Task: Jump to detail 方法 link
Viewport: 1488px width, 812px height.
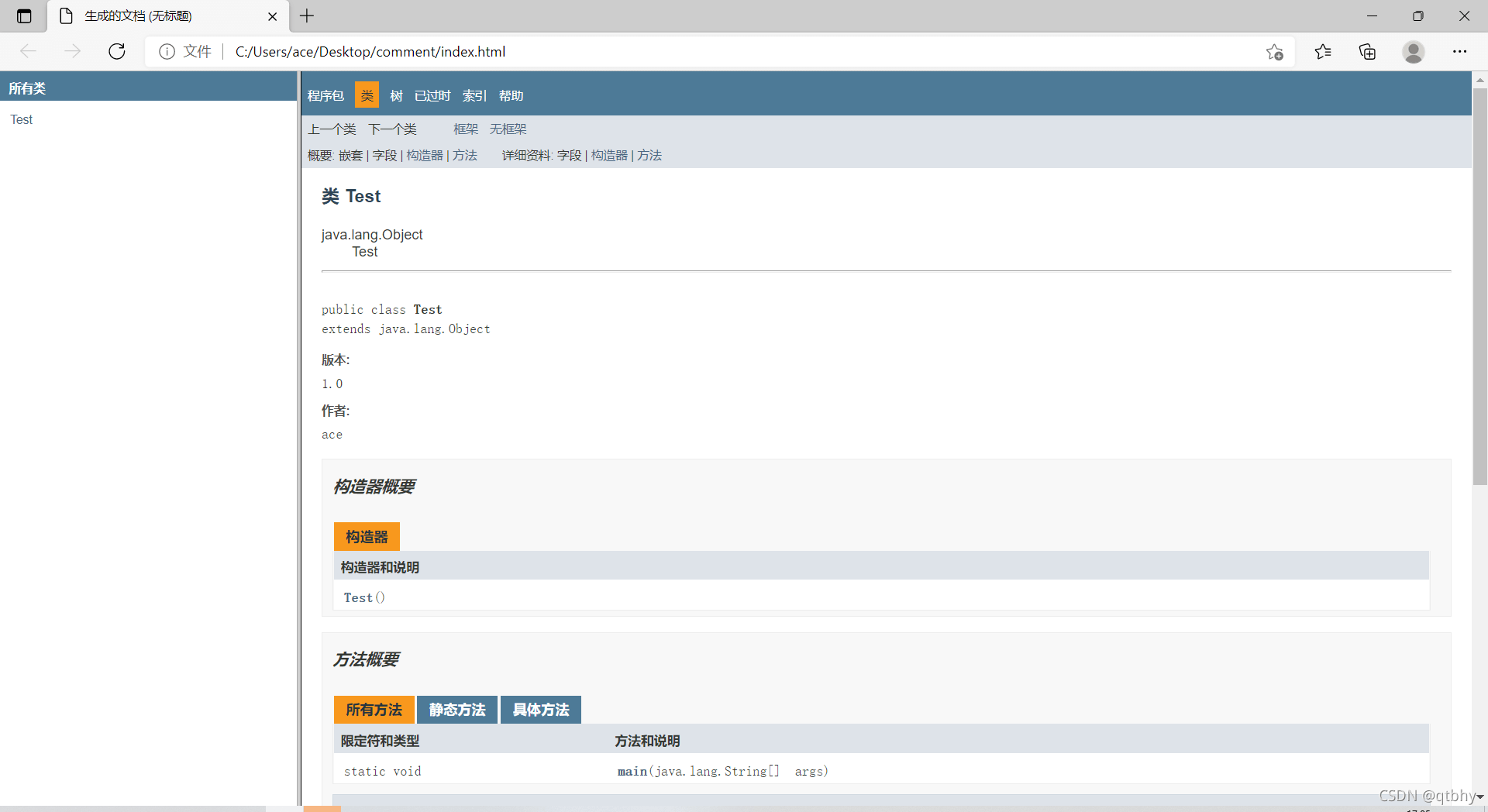Action: click(x=649, y=156)
